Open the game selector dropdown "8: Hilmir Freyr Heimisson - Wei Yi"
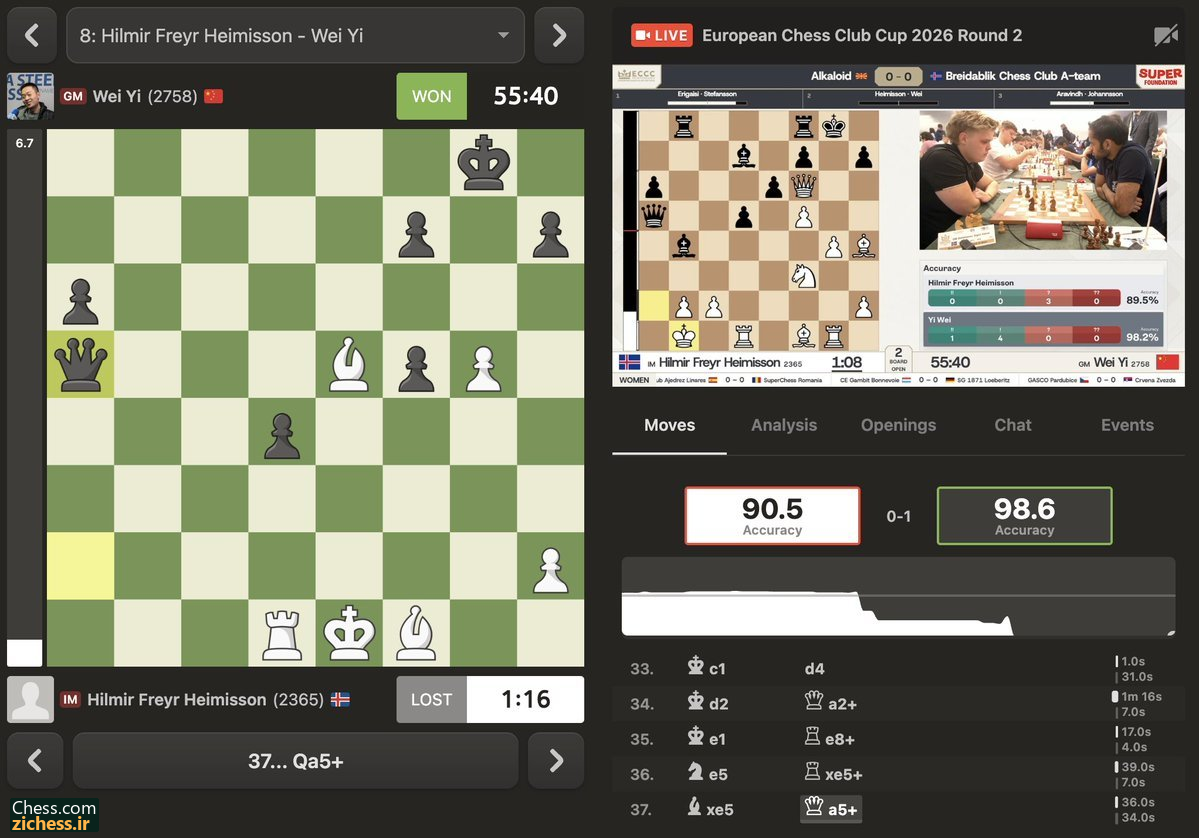Viewport: 1199px width, 838px height. 295,35
